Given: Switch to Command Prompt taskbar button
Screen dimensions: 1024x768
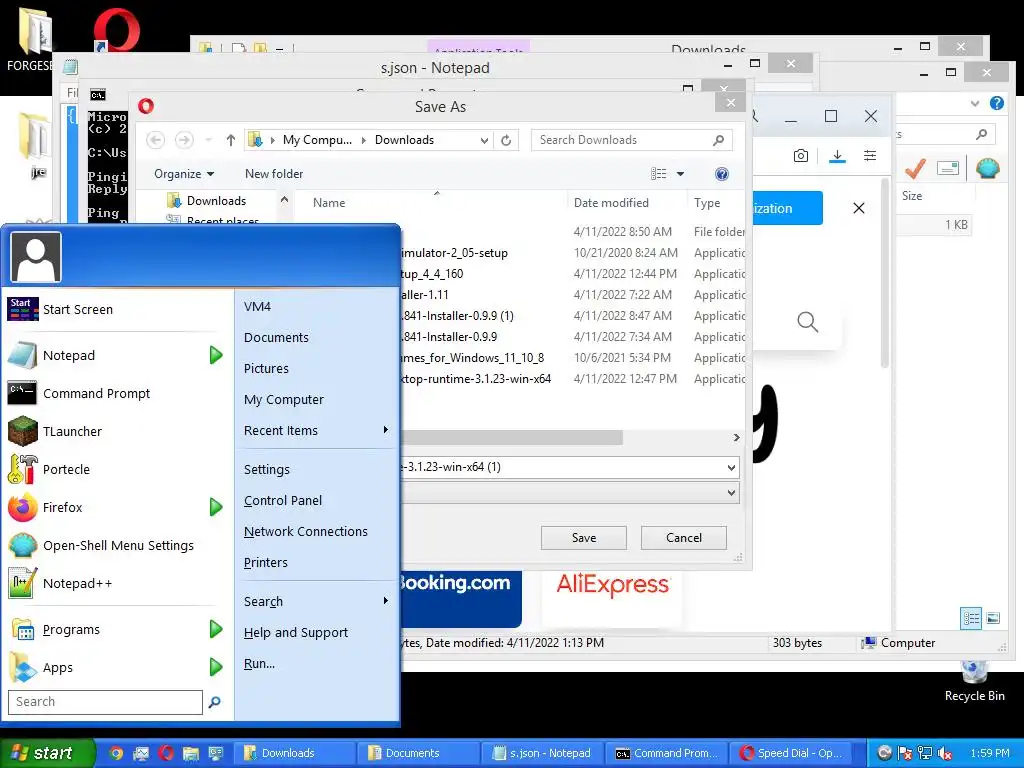Looking at the screenshot, I should [666, 753].
